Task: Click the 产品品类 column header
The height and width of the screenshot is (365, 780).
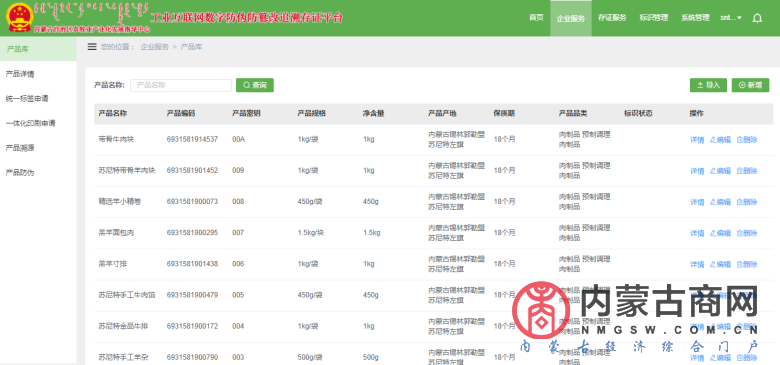Action: [x=573, y=113]
